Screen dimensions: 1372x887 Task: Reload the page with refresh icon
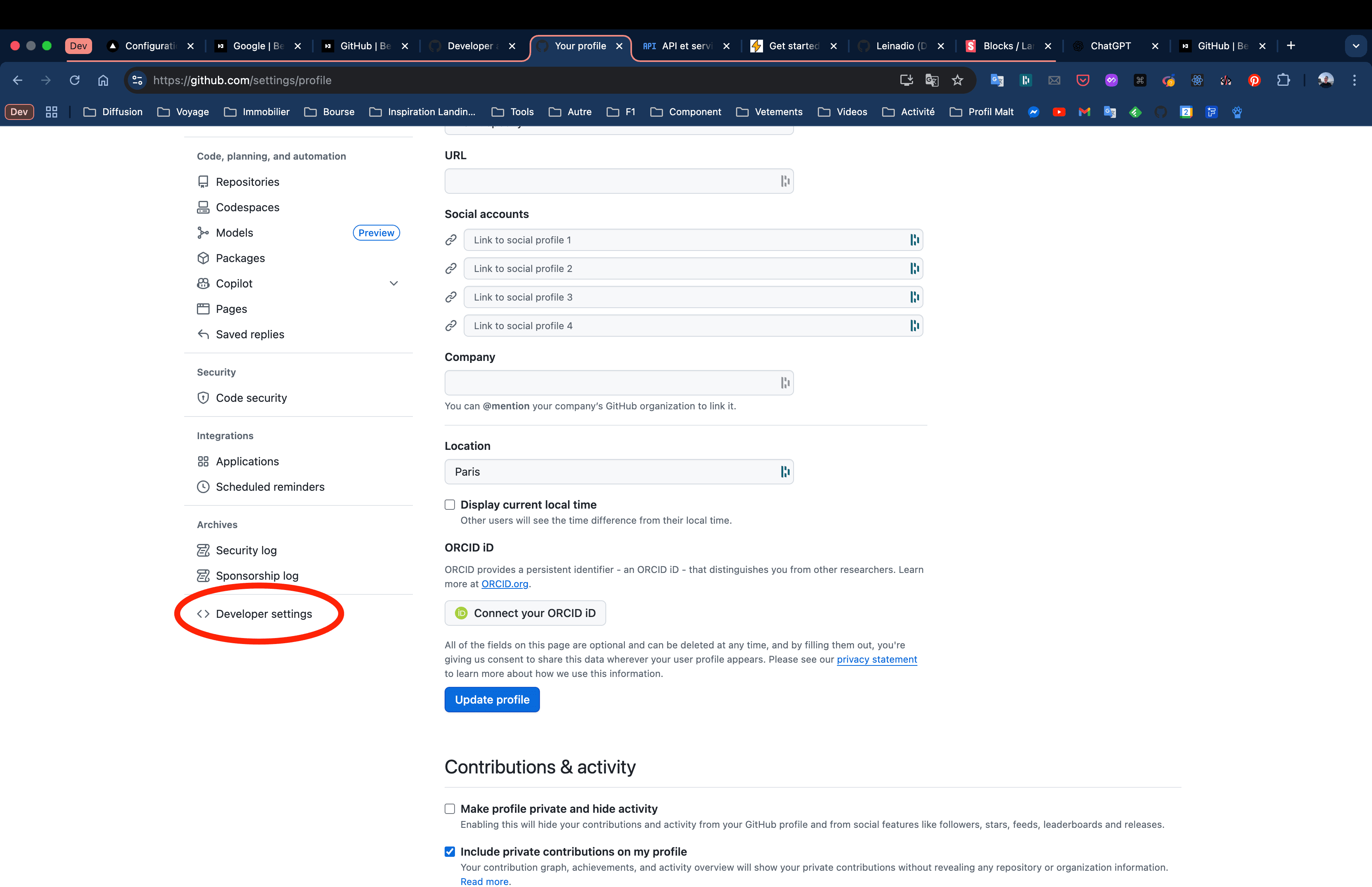[74, 80]
